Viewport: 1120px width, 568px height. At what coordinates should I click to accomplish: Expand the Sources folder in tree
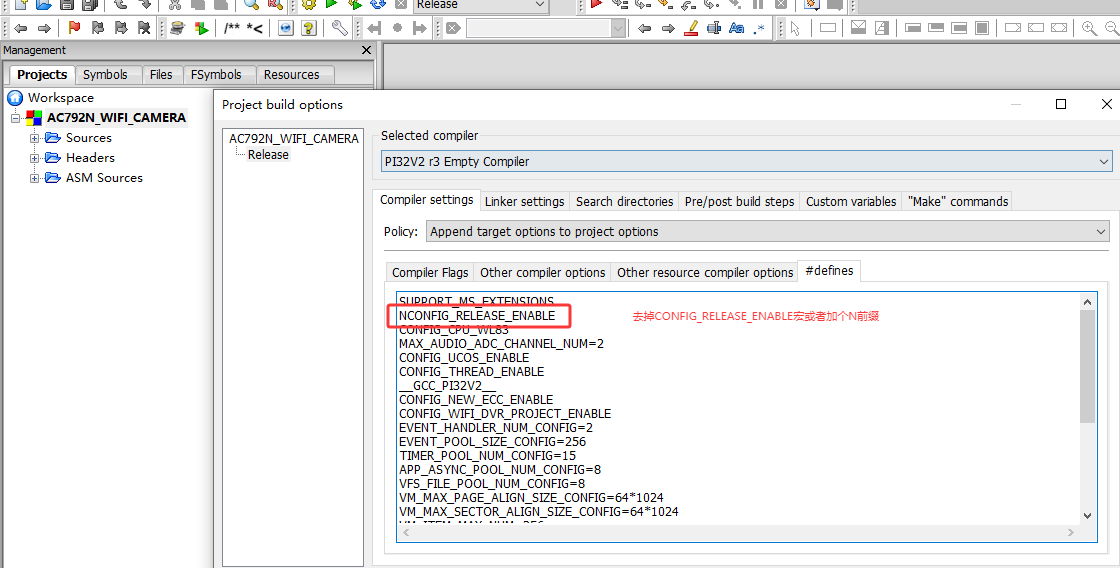point(34,138)
